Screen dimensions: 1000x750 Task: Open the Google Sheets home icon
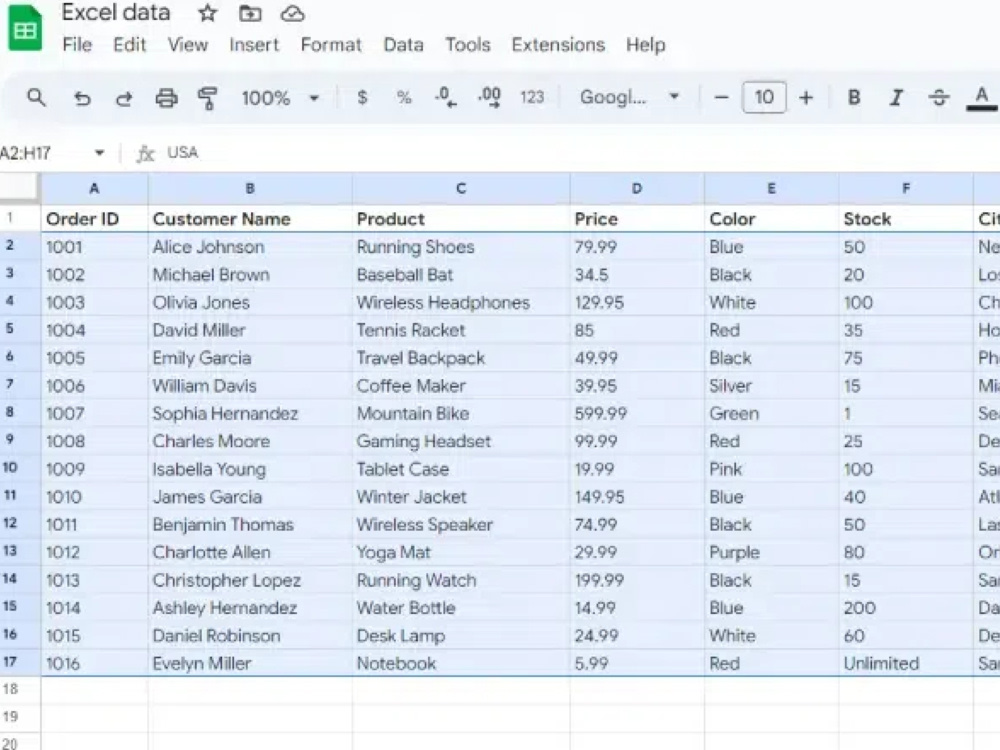25,29
